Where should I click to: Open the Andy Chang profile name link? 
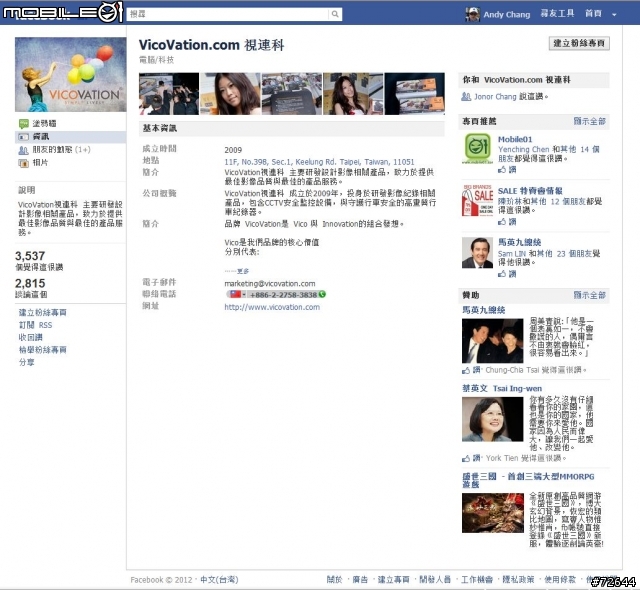tap(507, 15)
